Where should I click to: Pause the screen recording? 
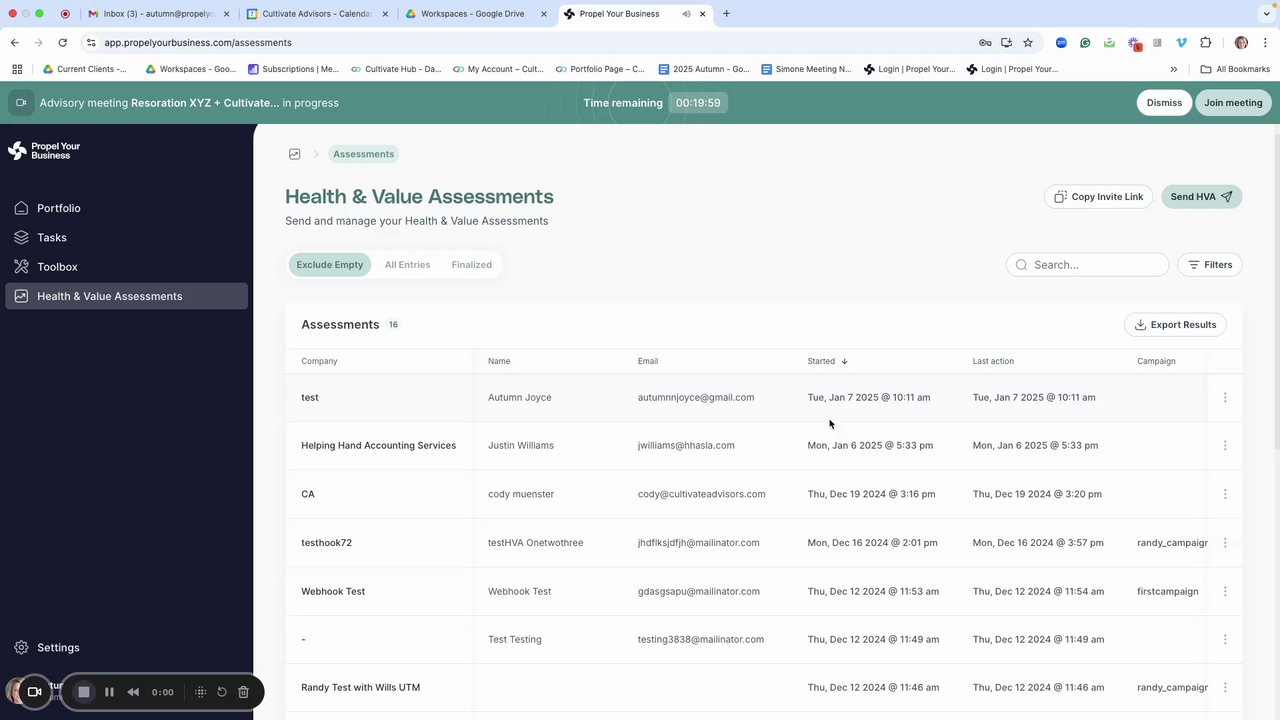tap(109, 692)
